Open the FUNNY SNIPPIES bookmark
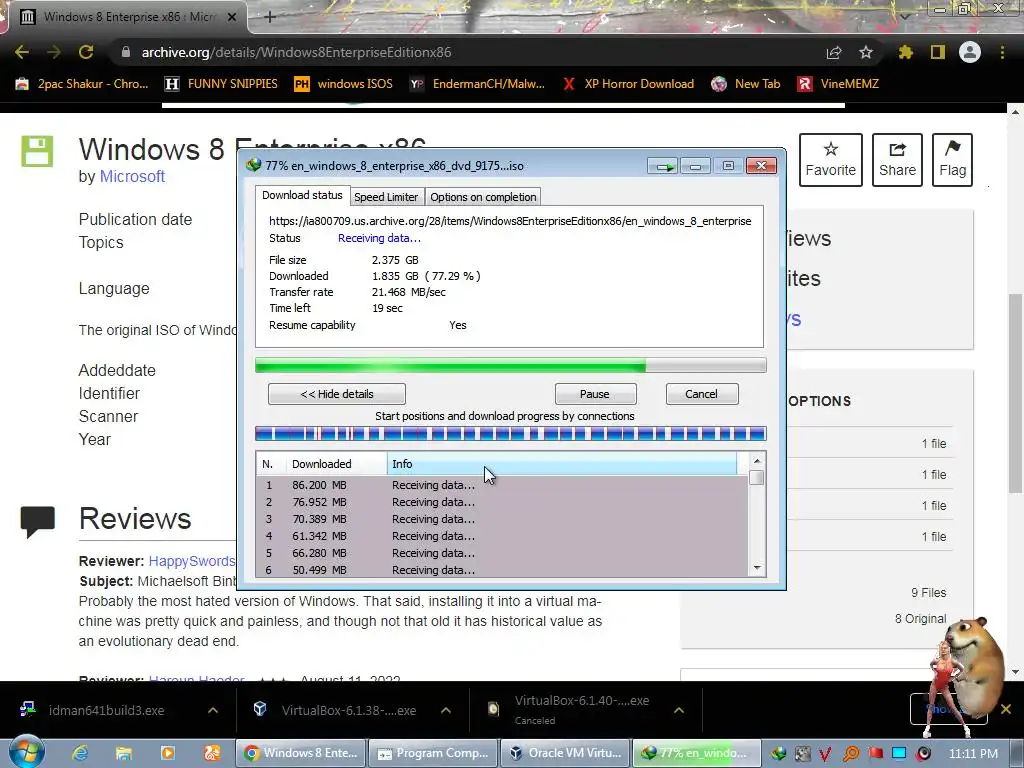The height and width of the screenshot is (768, 1024). pos(221,84)
